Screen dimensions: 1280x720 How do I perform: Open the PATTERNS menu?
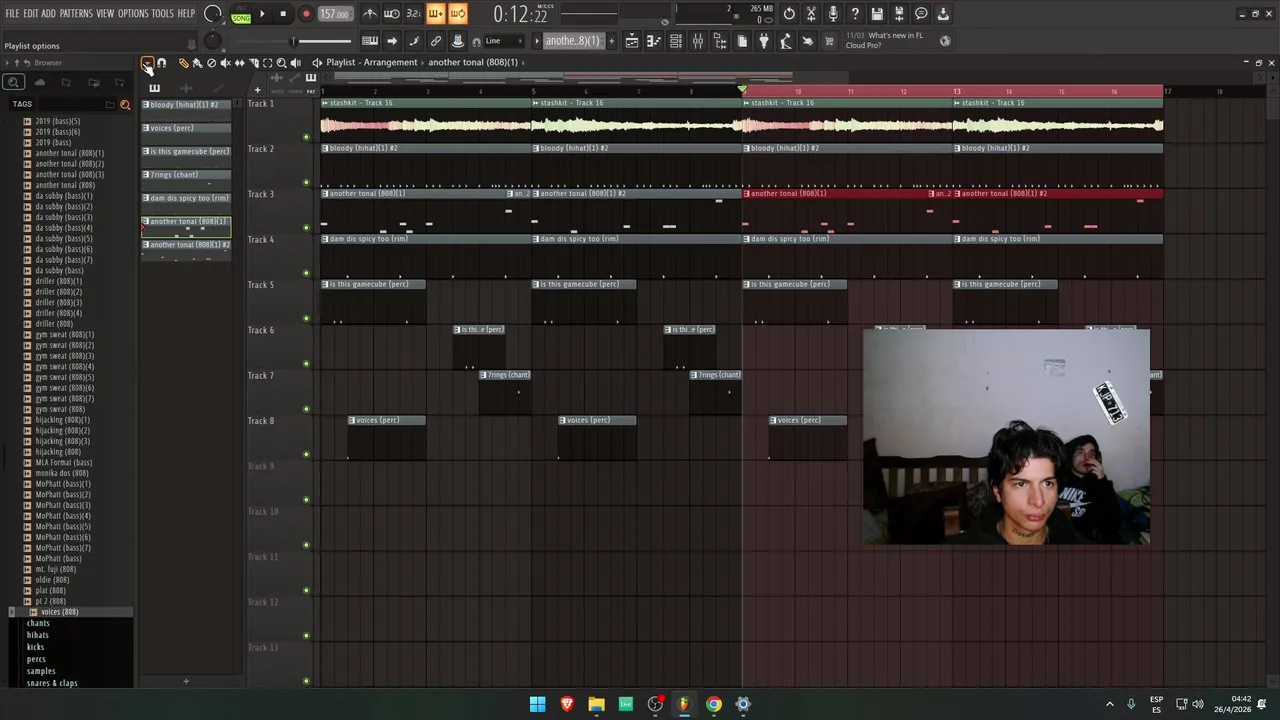tap(76, 14)
